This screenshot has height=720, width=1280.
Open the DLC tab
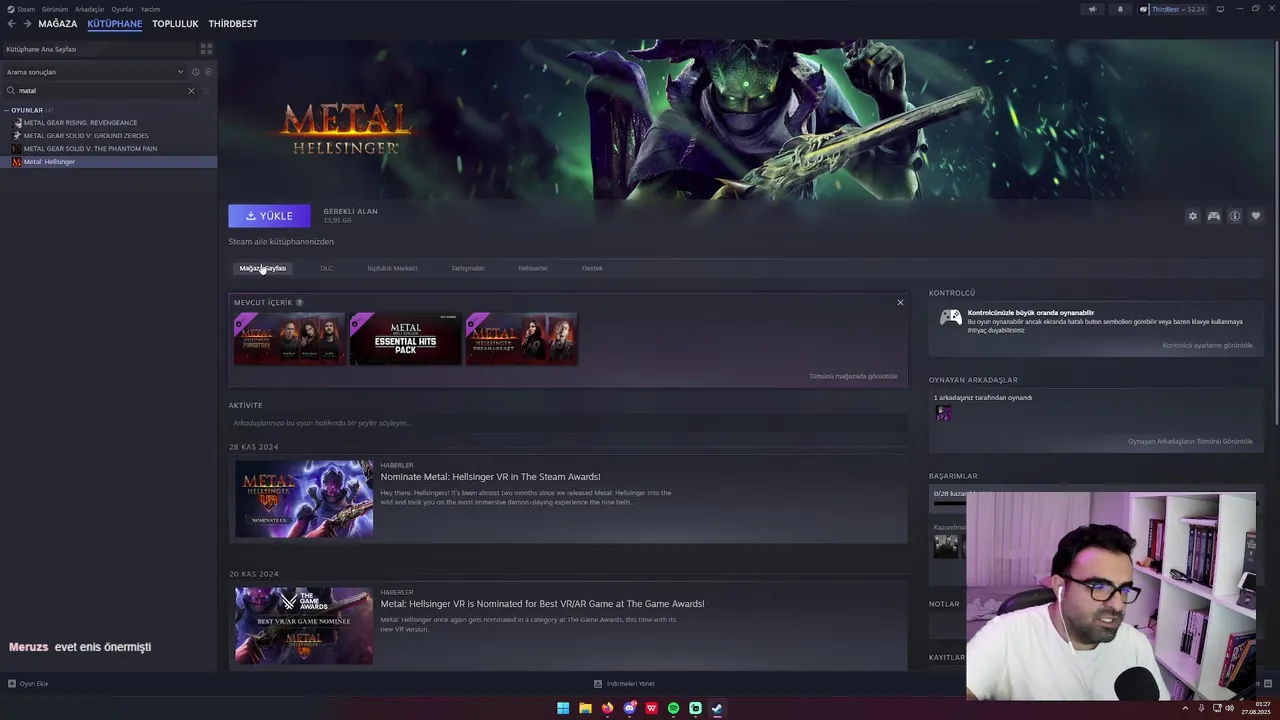pyautogui.click(x=326, y=268)
